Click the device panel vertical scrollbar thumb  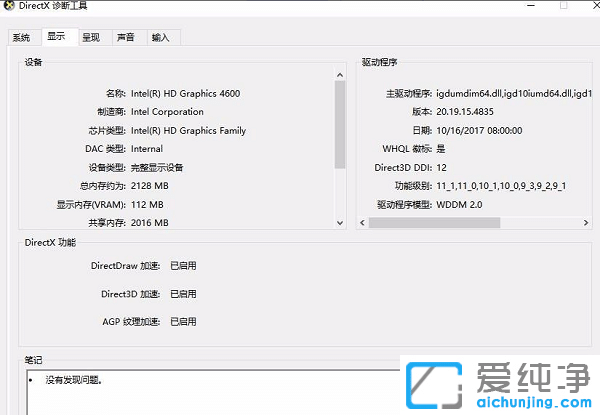point(340,125)
